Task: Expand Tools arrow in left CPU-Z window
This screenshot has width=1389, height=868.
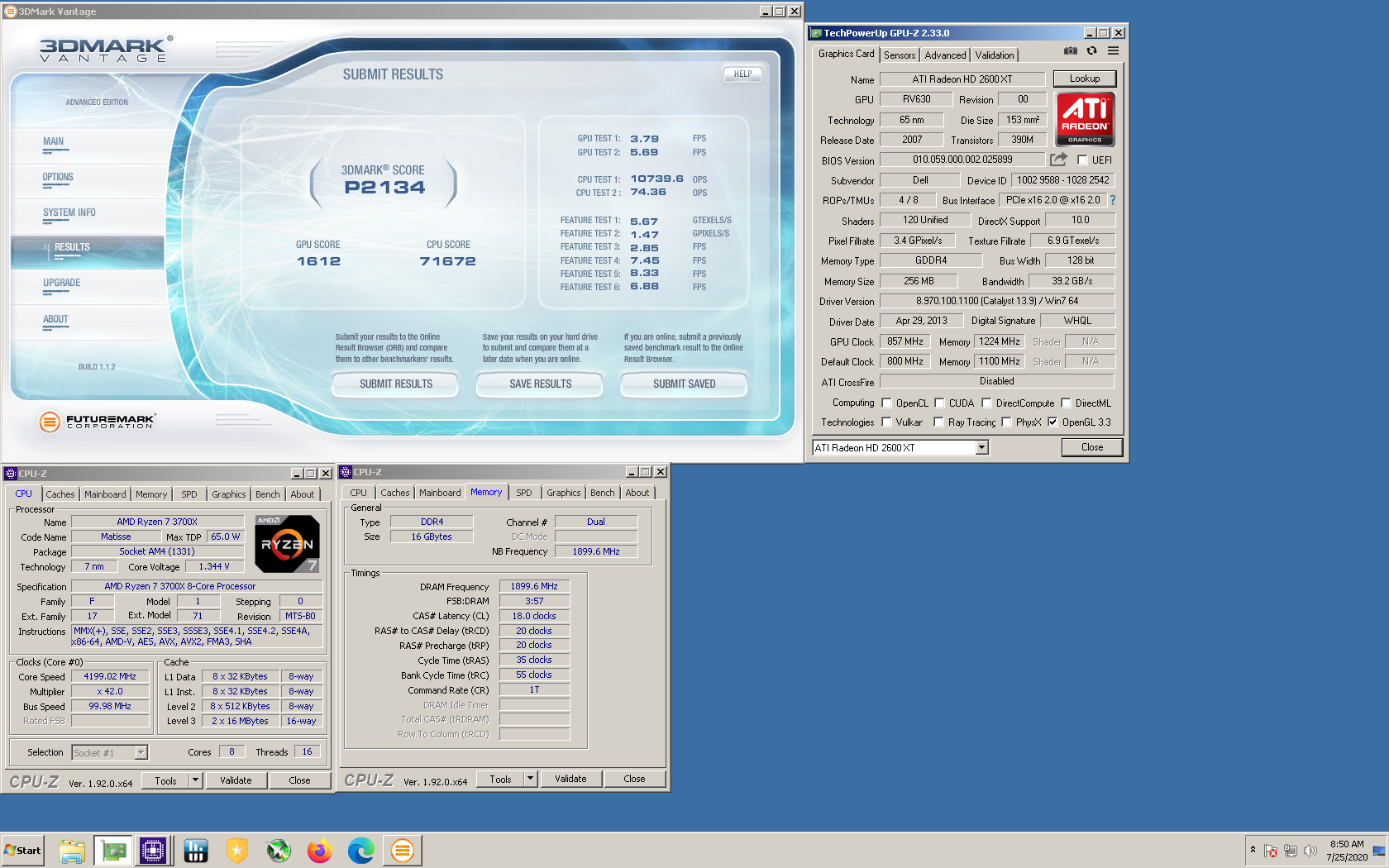Action: pos(196,780)
